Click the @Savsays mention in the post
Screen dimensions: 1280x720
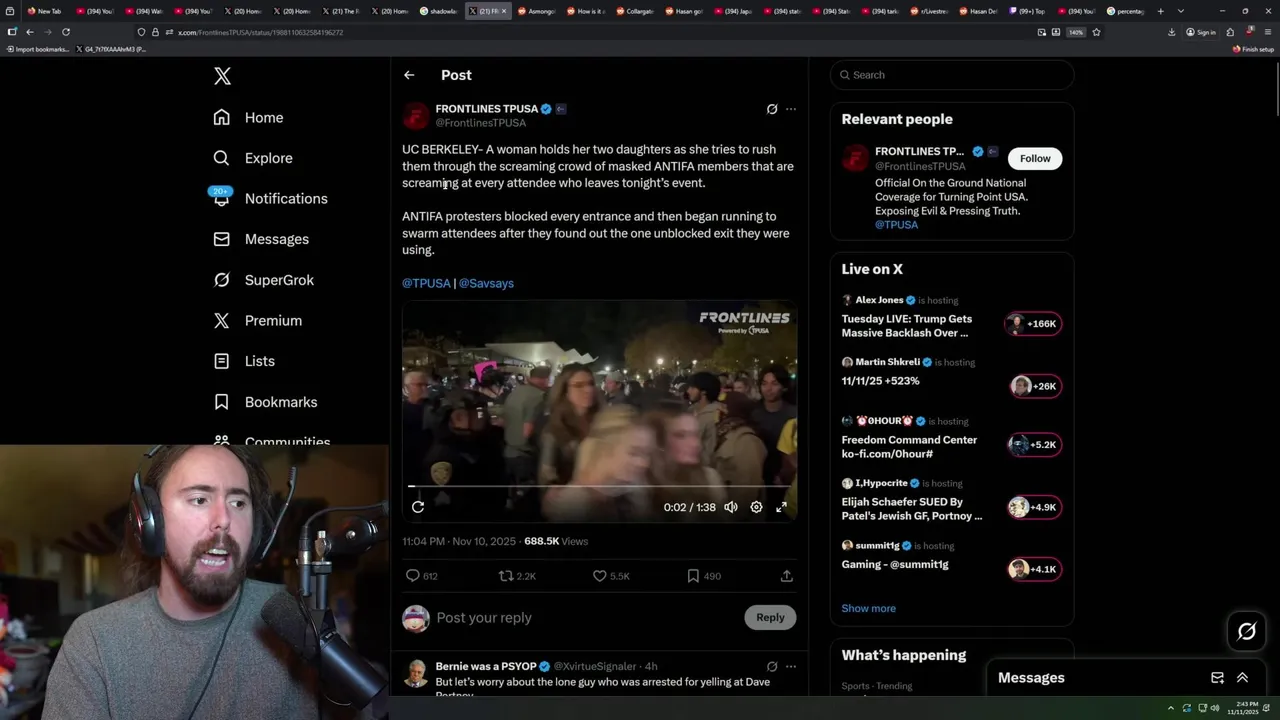(486, 283)
